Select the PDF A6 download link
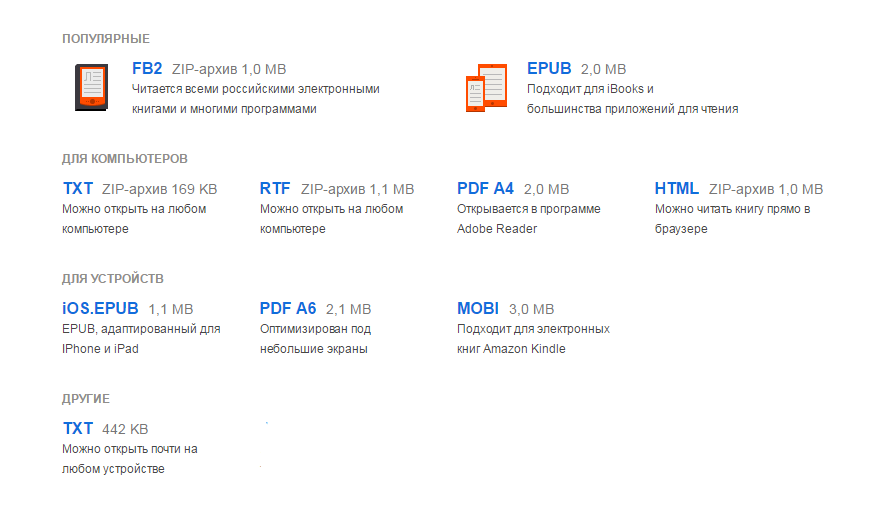 (288, 308)
